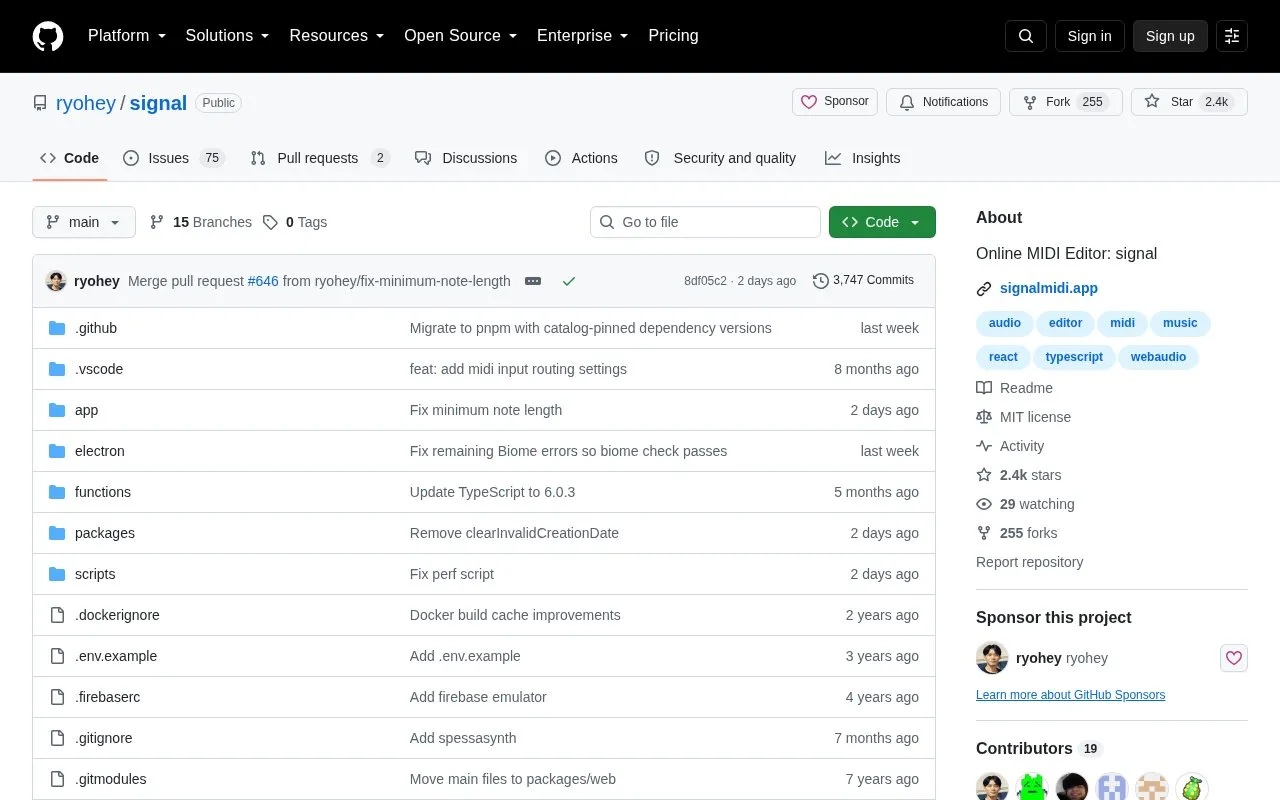The height and width of the screenshot is (800, 1280).
Task: Click the webaudio topic tag
Action: tap(1158, 357)
